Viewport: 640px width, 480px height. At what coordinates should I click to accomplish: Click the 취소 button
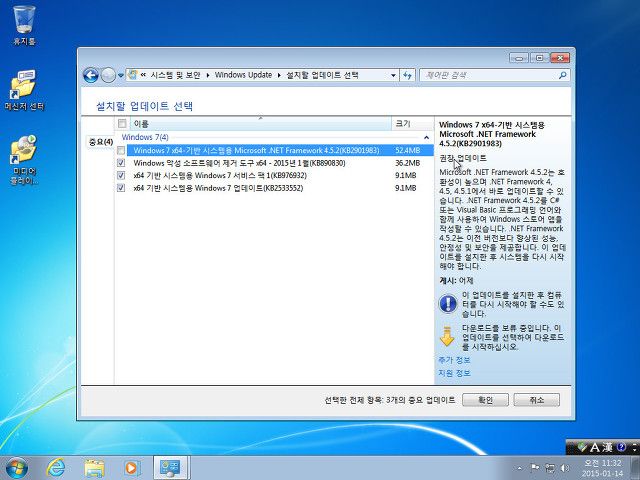click(536, 400)
